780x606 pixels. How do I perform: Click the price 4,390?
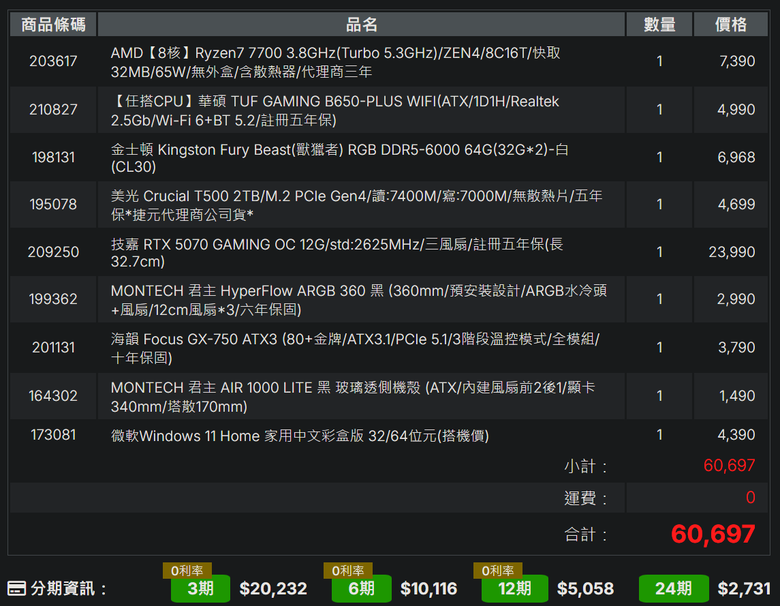[736, 435]
